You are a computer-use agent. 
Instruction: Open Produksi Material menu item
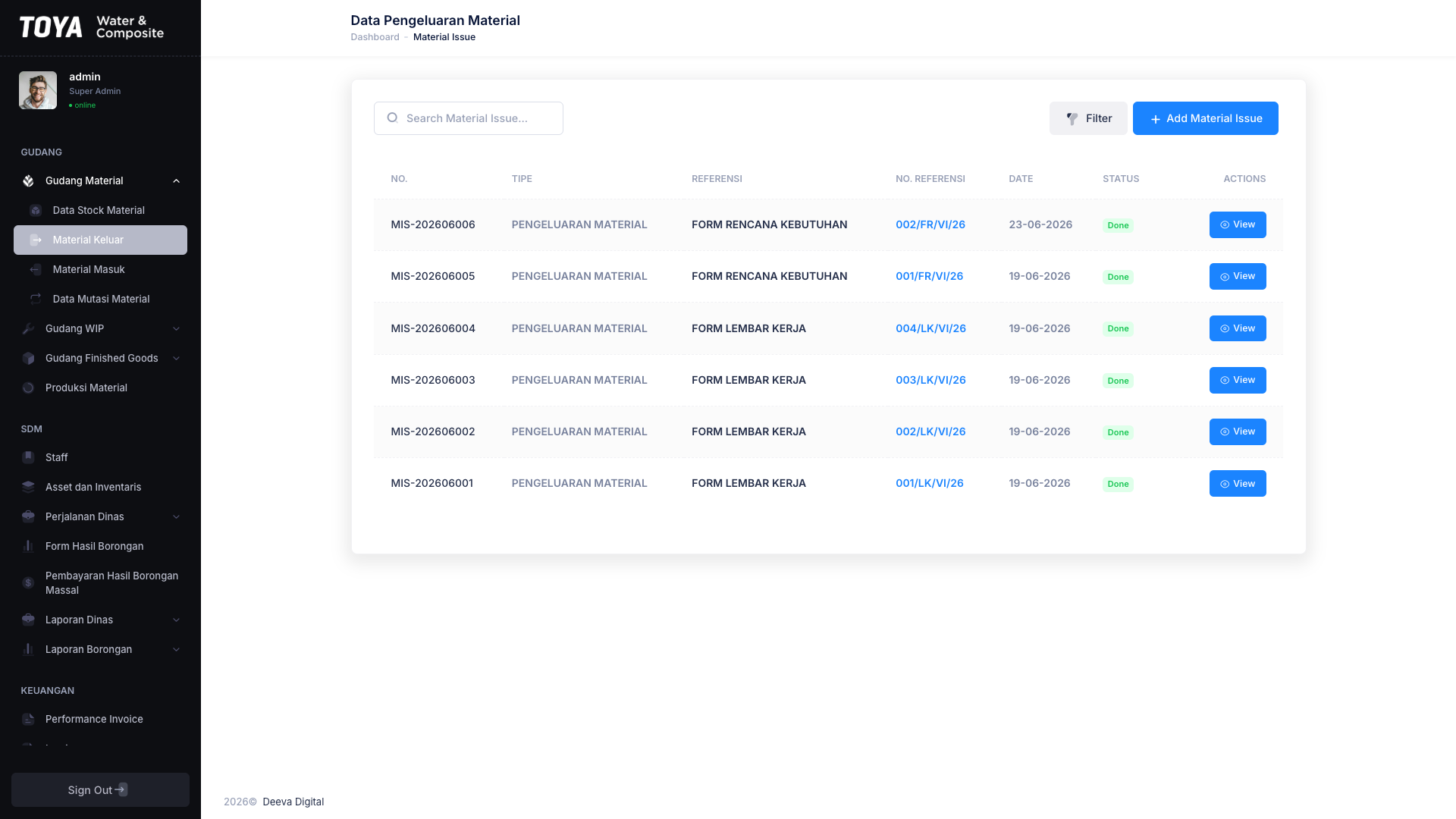point(100,388)
